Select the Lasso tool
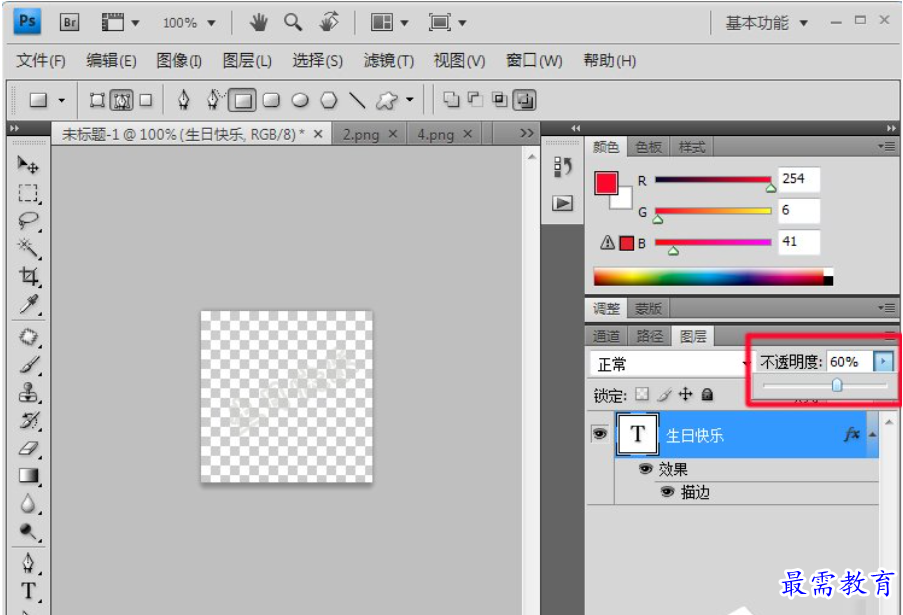Viewport: 903px width, 615px height. (x=27, y=221)
